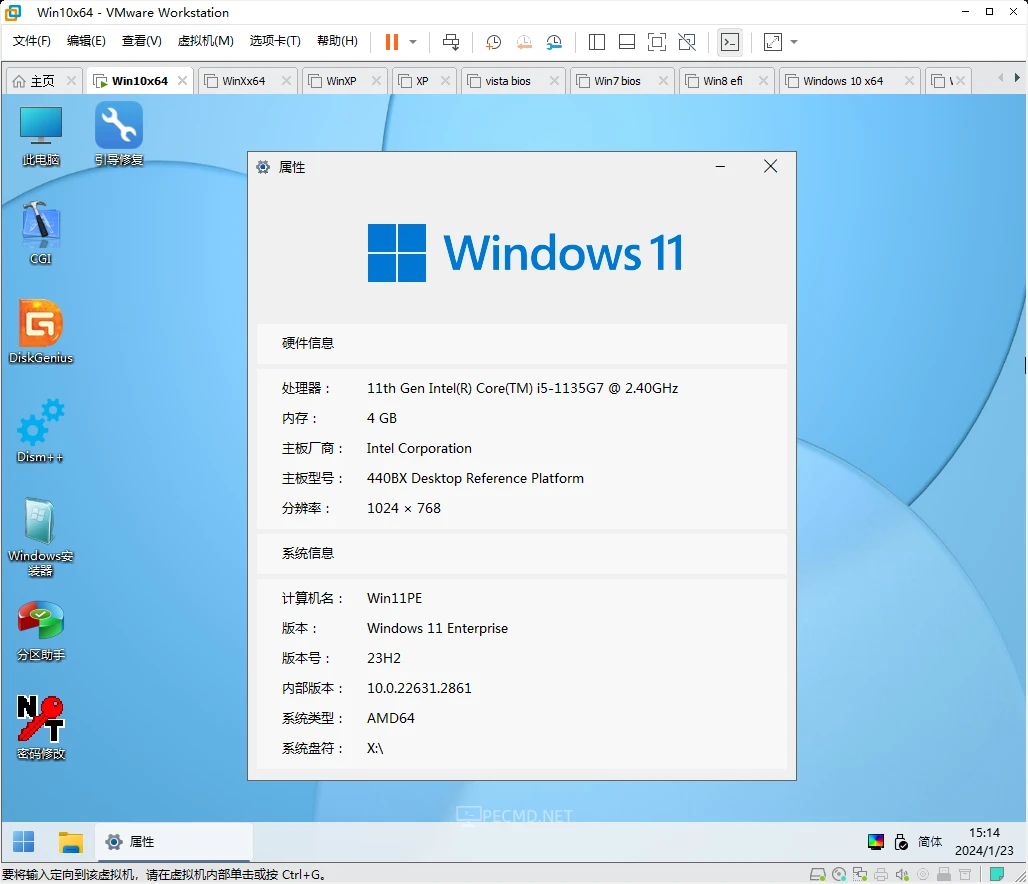
Task: Toggle the thumbnail bar view
Action: [x=627, y=42]
